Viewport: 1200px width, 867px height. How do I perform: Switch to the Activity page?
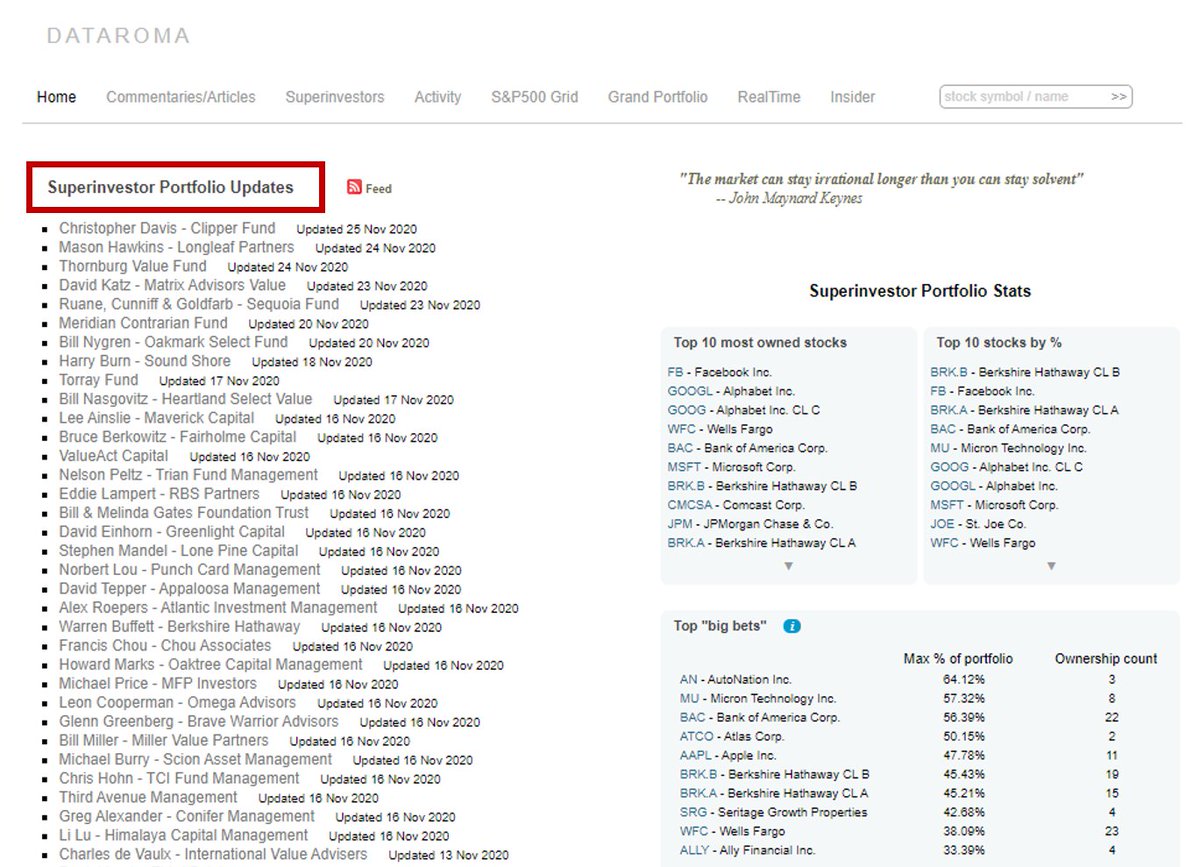[x=438, y=97]
